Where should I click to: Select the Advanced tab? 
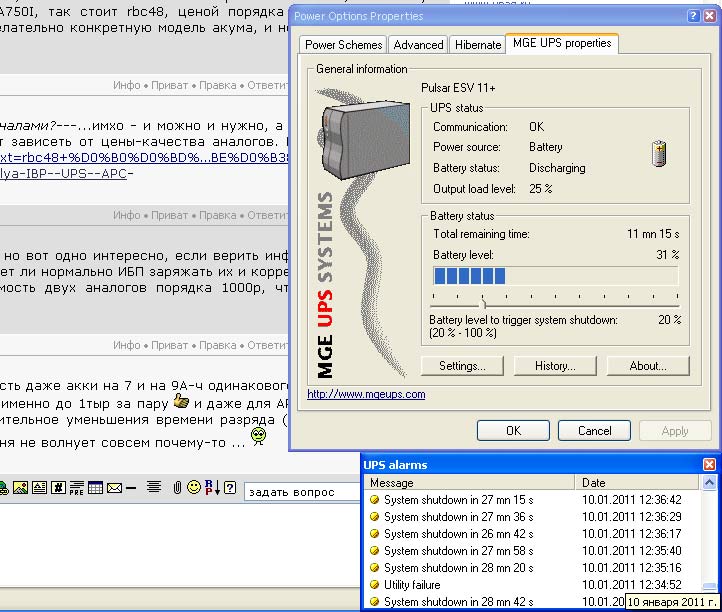click(418, 45)
